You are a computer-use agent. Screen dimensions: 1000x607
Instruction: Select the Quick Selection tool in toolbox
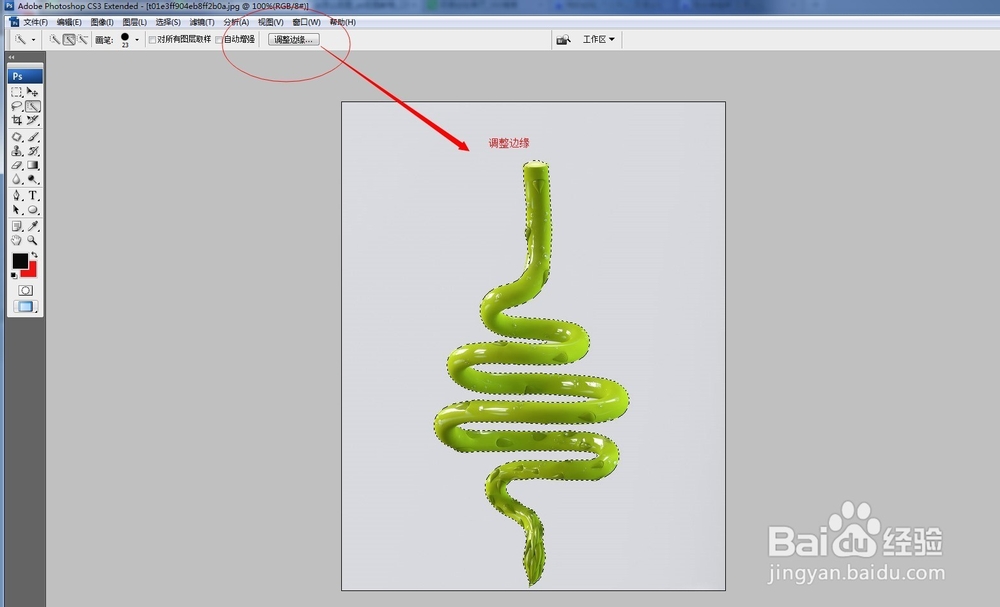click(x=33, y=106)
